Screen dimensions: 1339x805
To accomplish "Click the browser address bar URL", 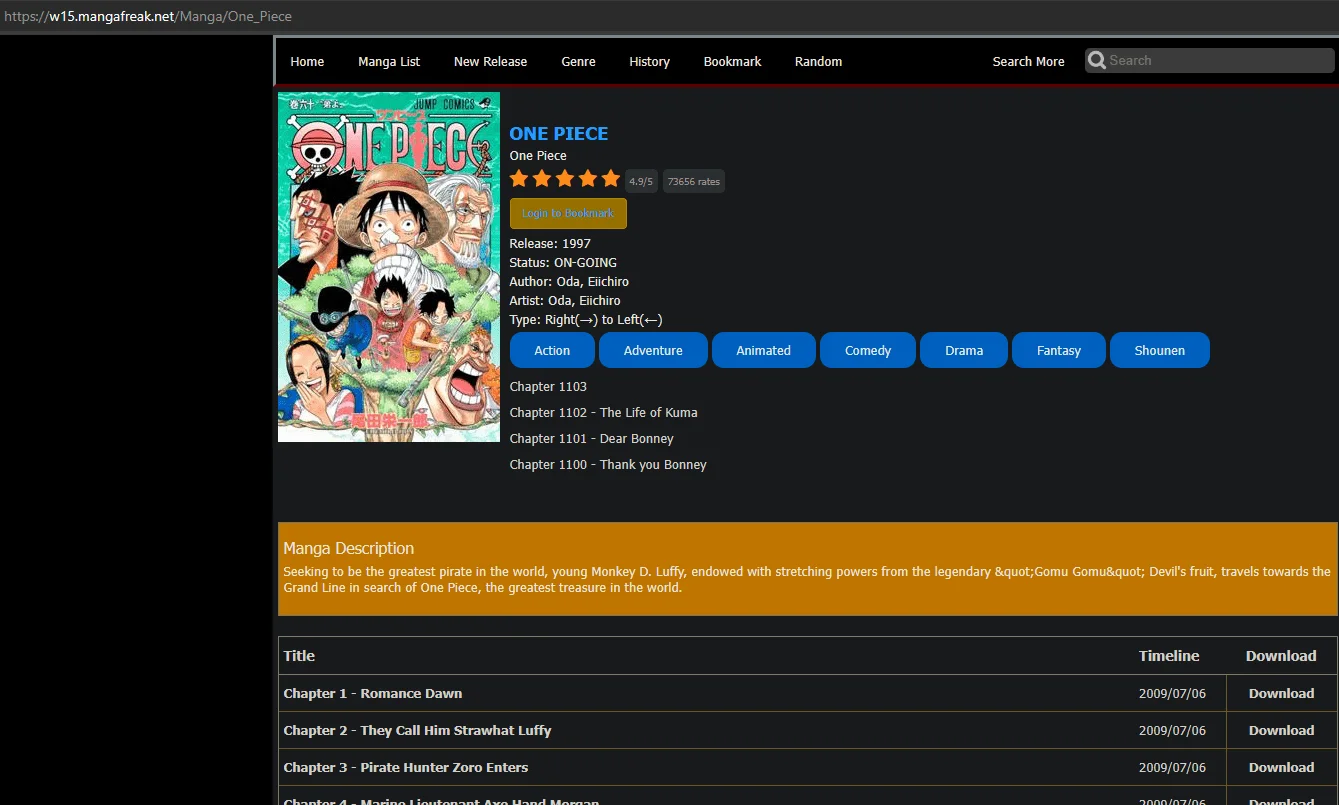I will coord(148,16).
